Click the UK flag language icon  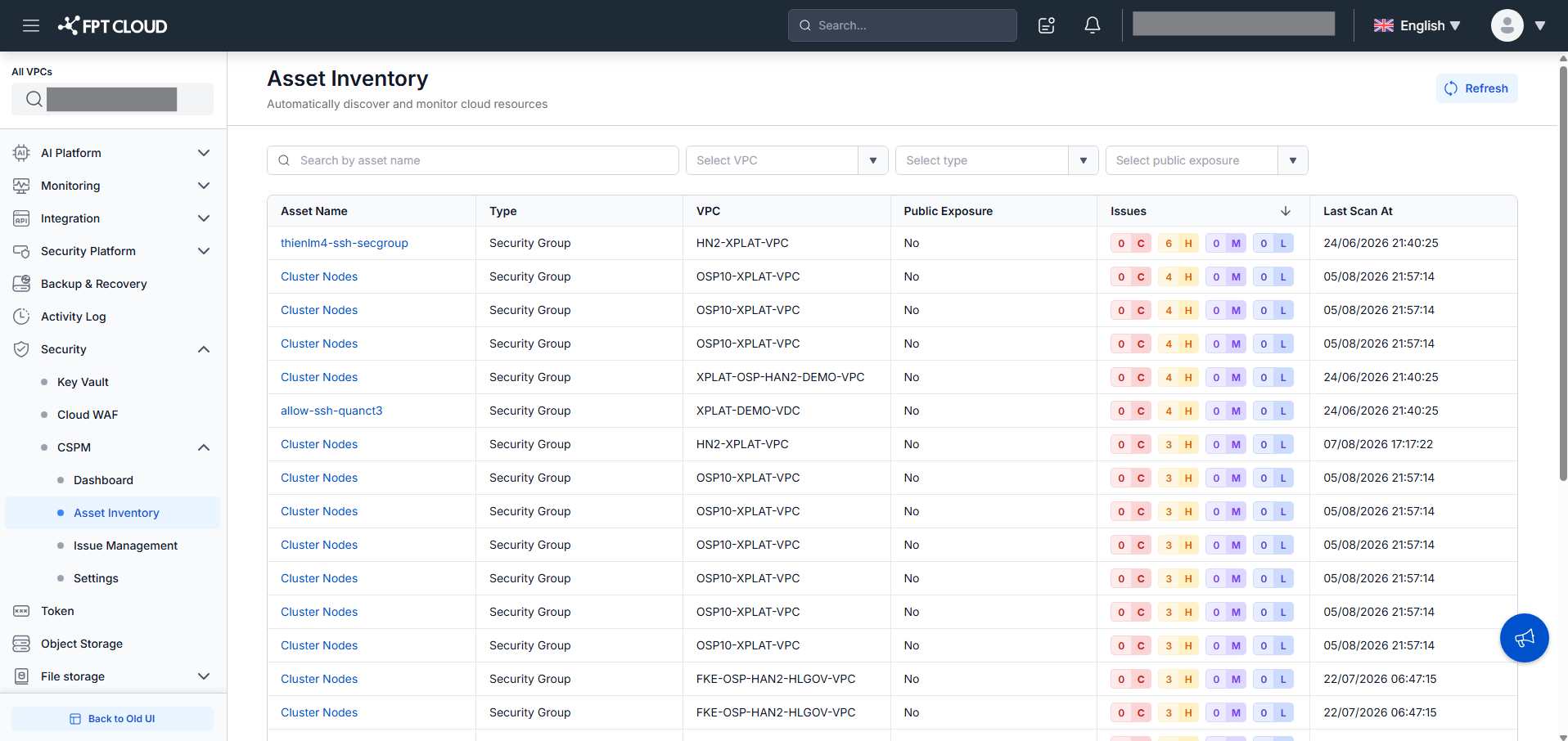tap(1383, 25)
